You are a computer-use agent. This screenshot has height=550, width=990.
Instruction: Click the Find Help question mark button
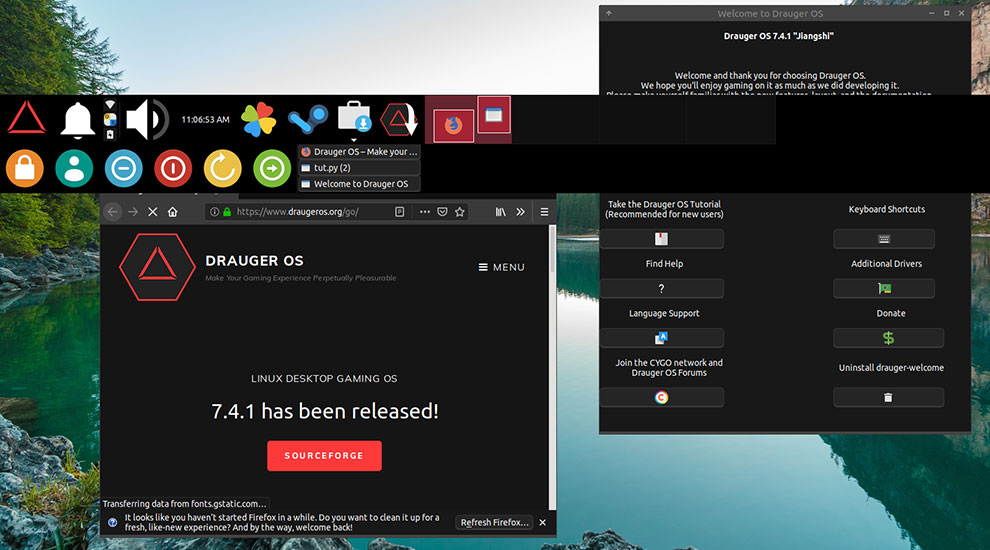tap(661, 289)
